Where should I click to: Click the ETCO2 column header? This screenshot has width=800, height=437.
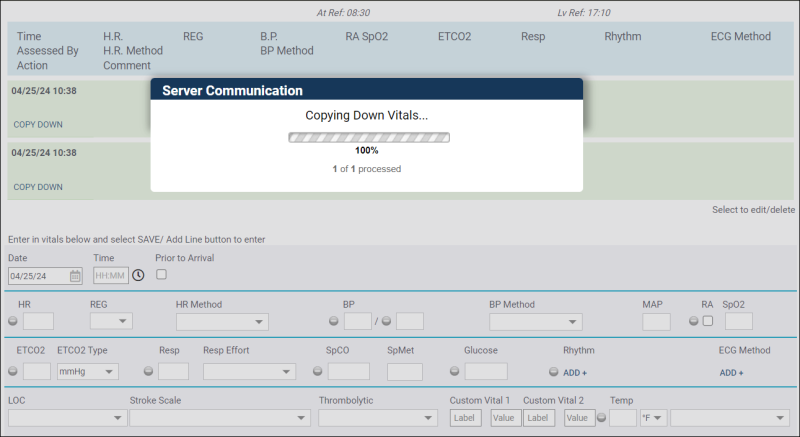(x=454, y=36)
